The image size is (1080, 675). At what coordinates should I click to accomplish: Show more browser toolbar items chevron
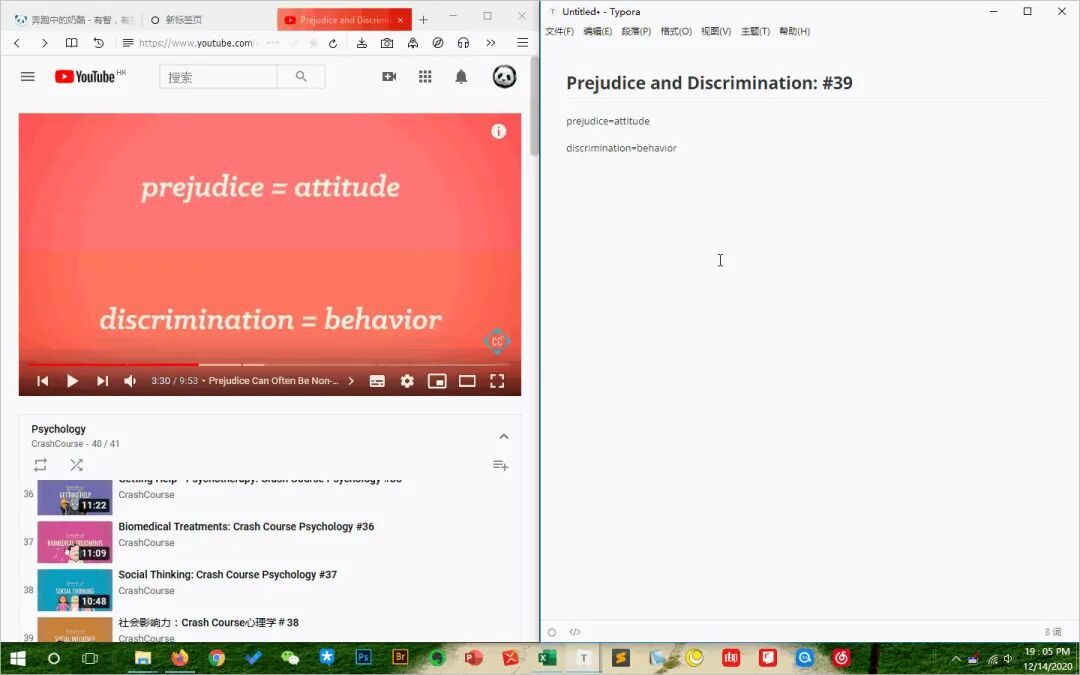click(490, 43)
